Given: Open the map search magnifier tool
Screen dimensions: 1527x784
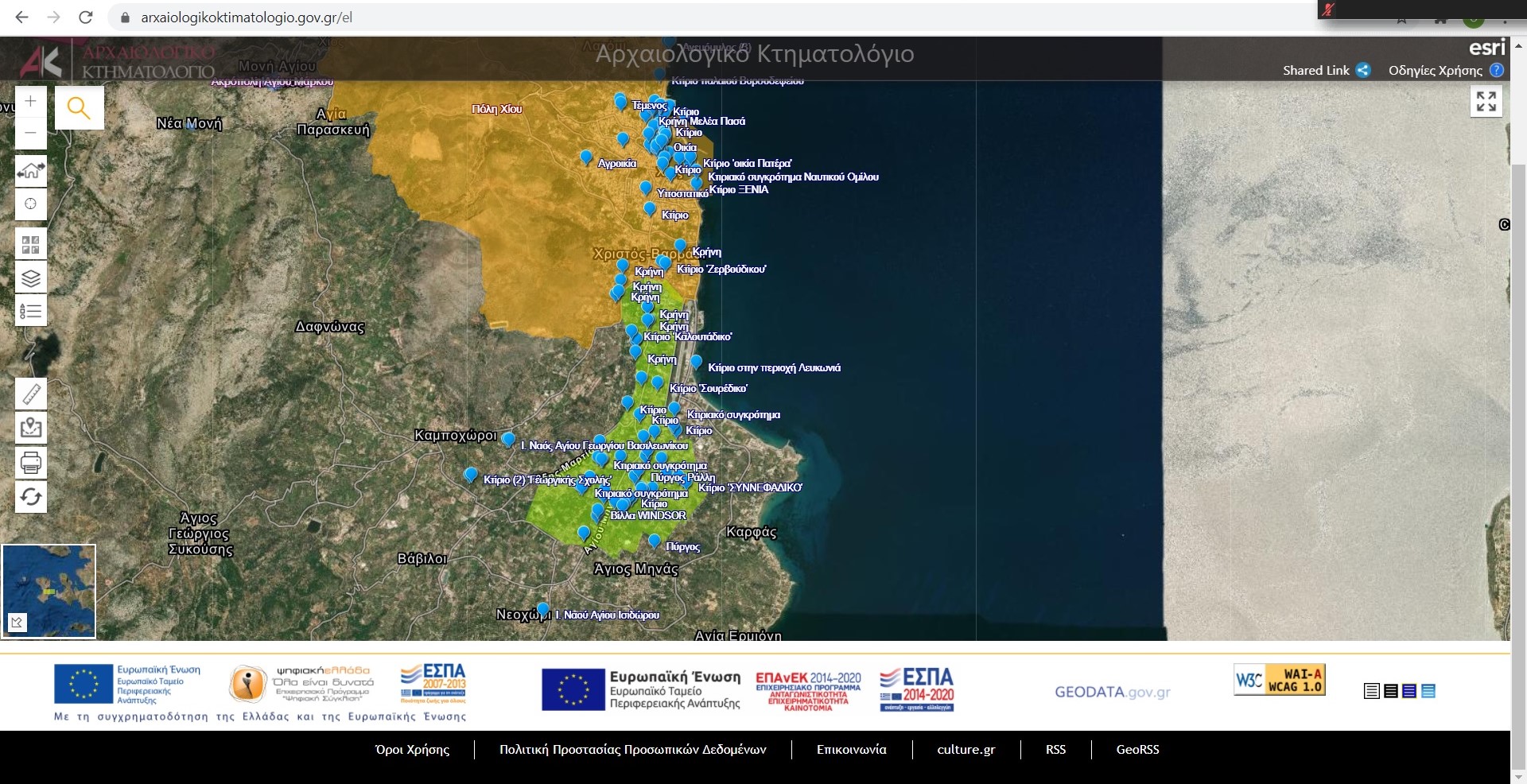Looking at the screenshot, I should 79,107.
